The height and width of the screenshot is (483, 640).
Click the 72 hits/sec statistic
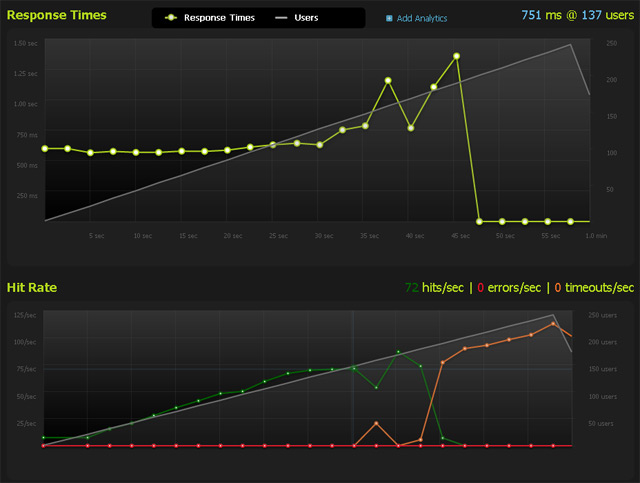[x=434, y=288]
